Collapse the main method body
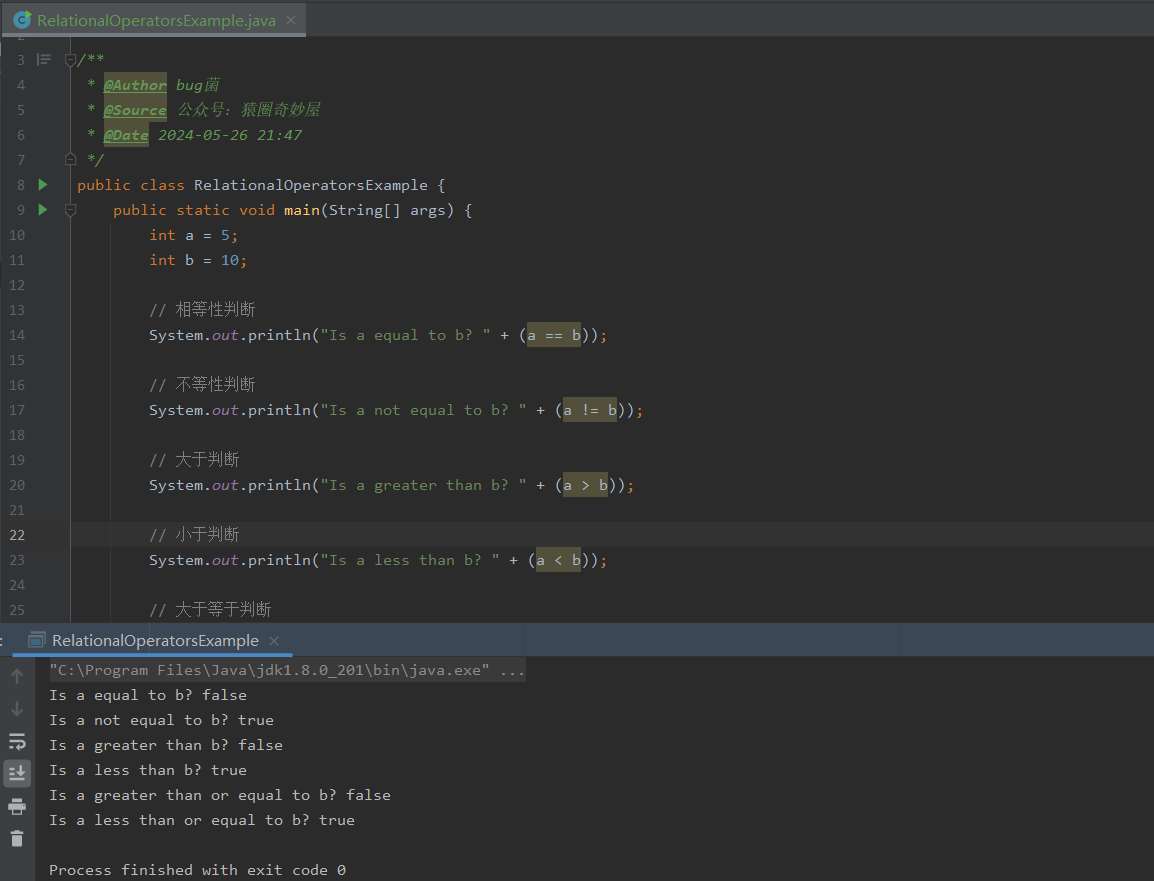 pyautogui.click(x=71, y=210)
